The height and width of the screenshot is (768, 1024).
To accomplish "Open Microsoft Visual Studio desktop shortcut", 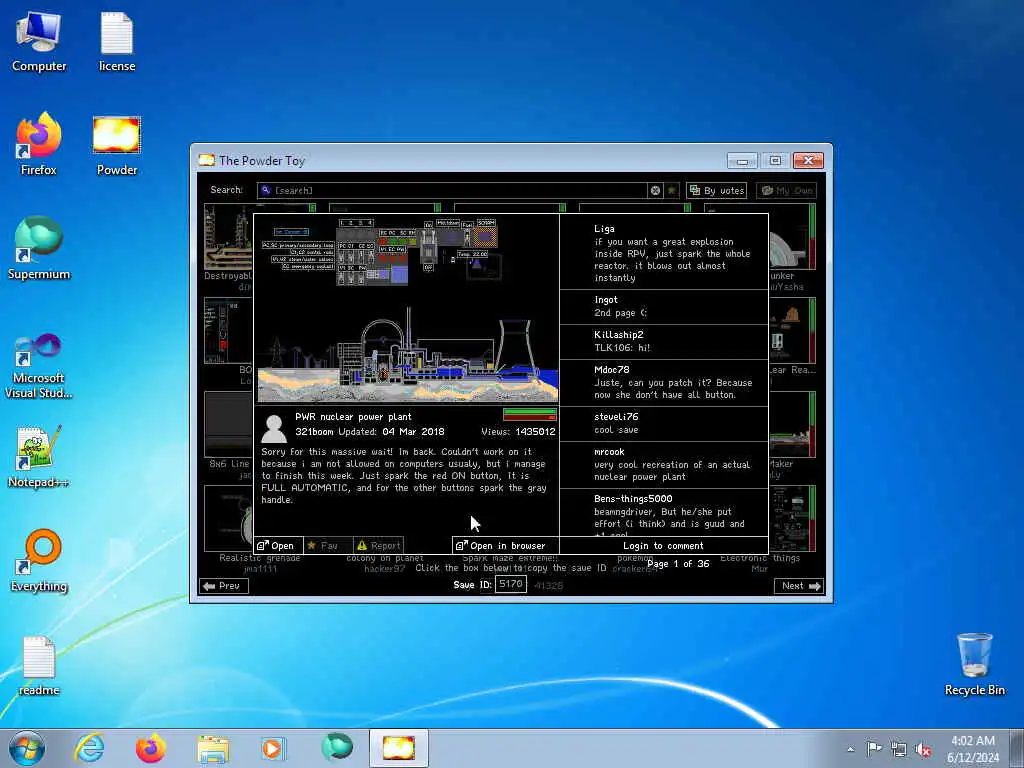I will point(39,366).
